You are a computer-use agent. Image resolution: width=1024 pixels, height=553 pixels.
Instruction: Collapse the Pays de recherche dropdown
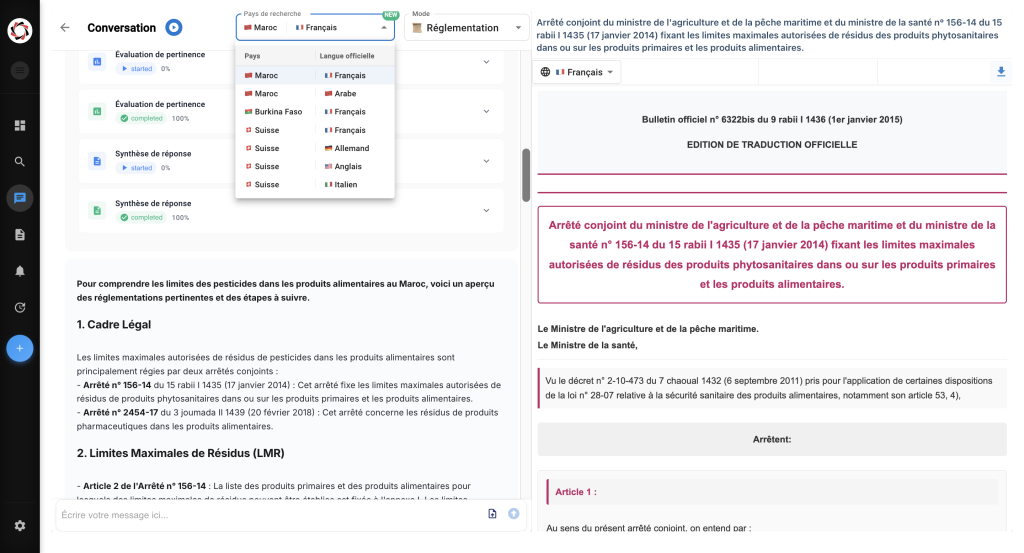click(x=383, y=28)
